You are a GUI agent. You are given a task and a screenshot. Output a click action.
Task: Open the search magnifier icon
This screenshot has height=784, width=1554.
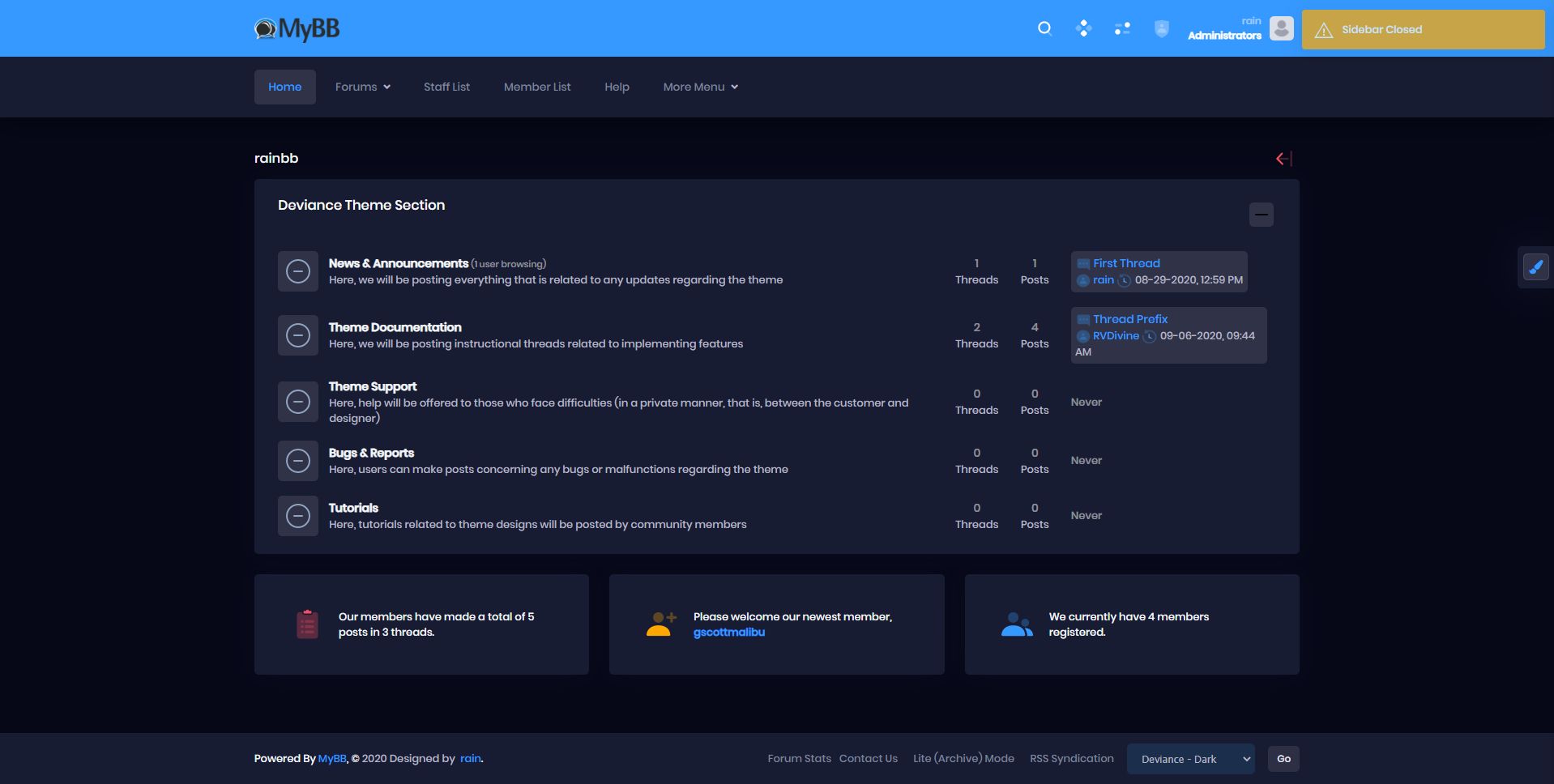pyautogui.click(x=1044, y=29)
